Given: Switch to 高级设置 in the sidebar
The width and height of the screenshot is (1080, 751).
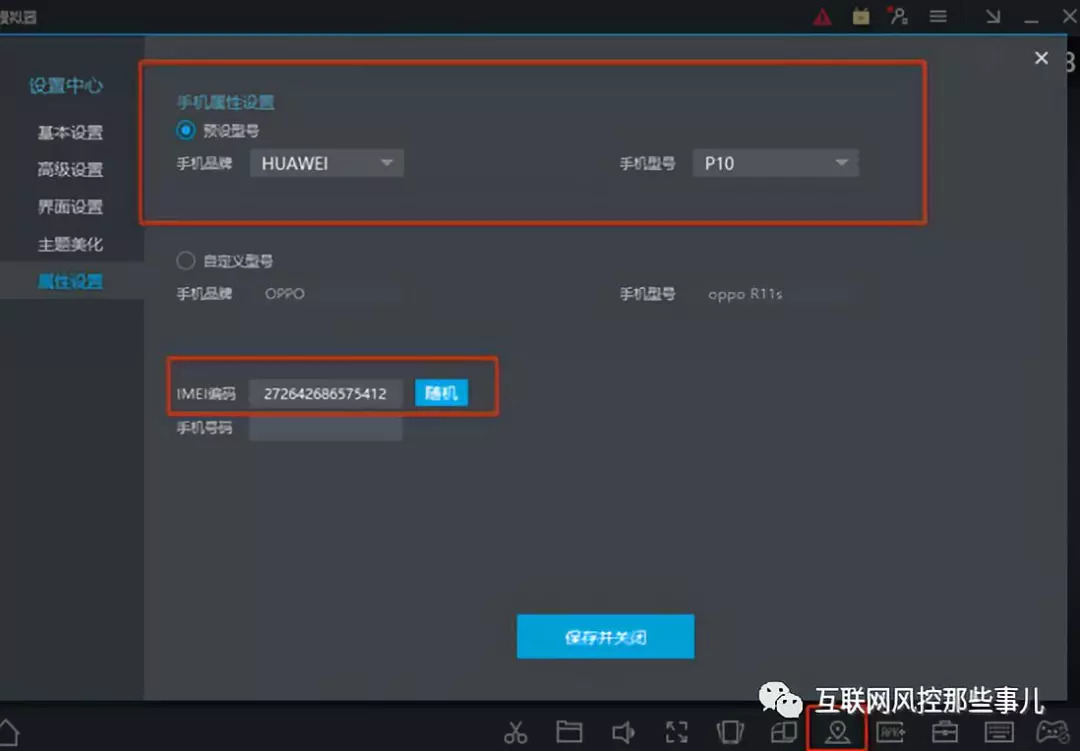Looking at the screenshot, I should [x=70, y=170].
